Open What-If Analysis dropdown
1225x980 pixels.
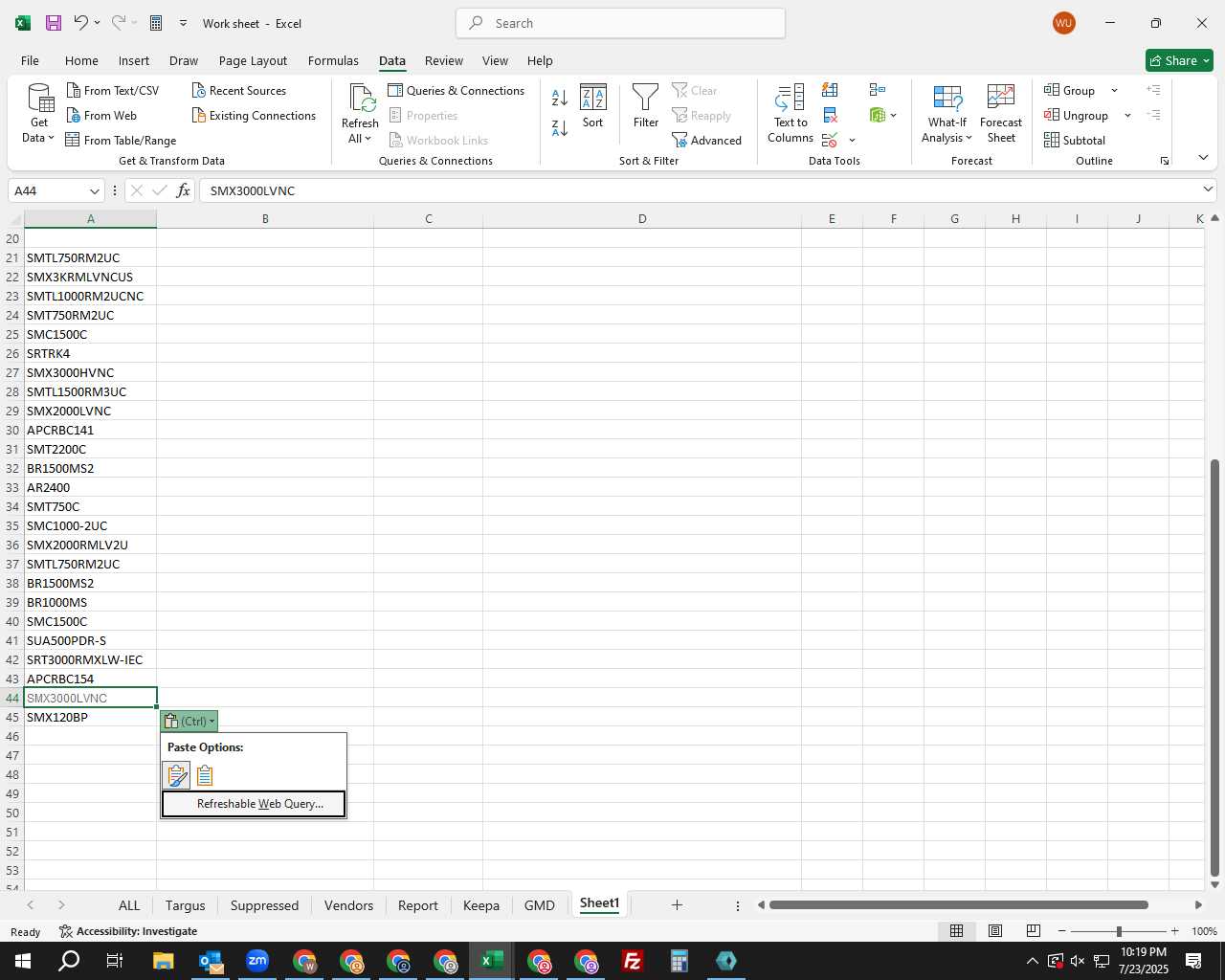tap(947, 114)
